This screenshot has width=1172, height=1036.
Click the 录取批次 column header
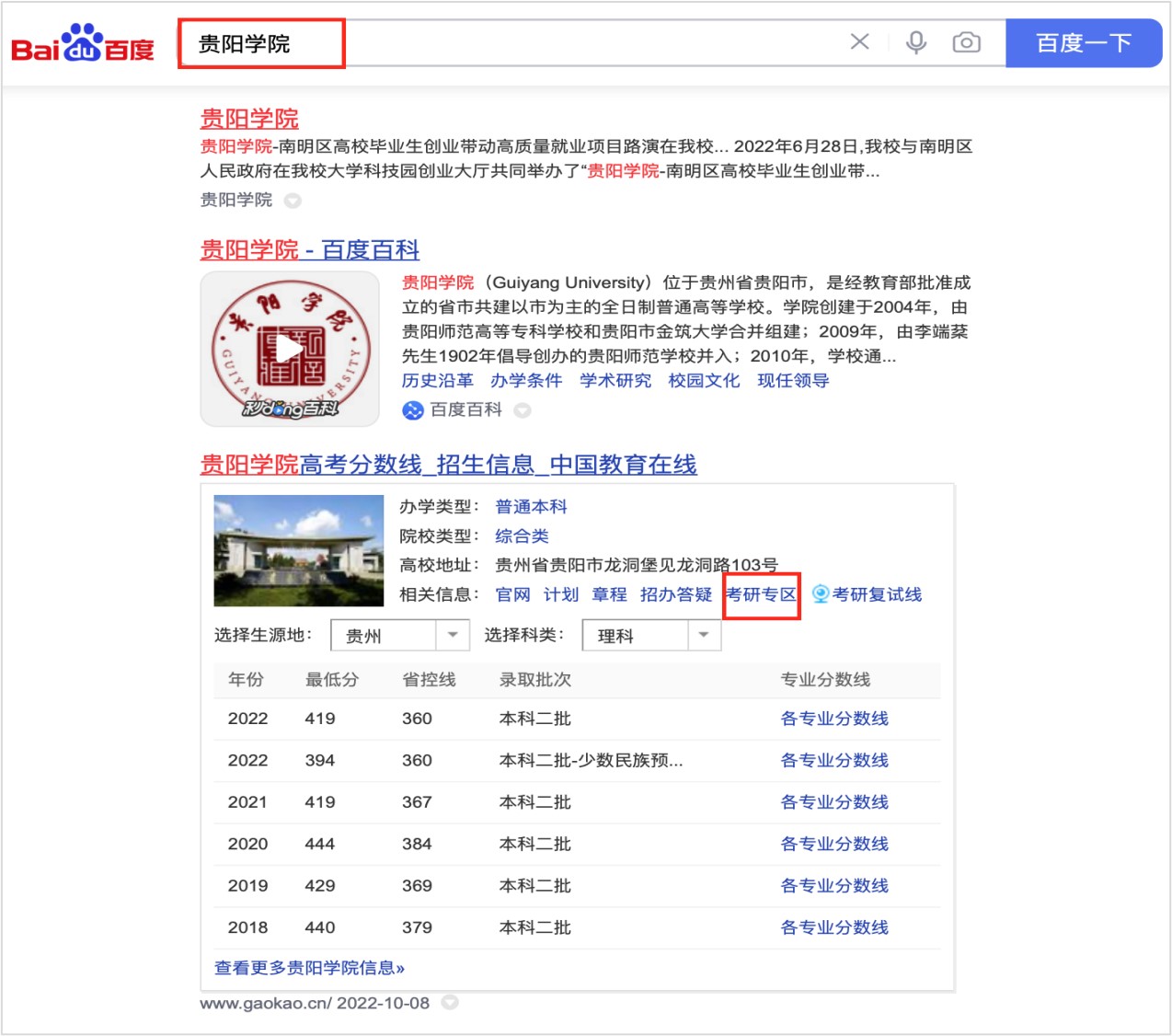coord(534,680)
